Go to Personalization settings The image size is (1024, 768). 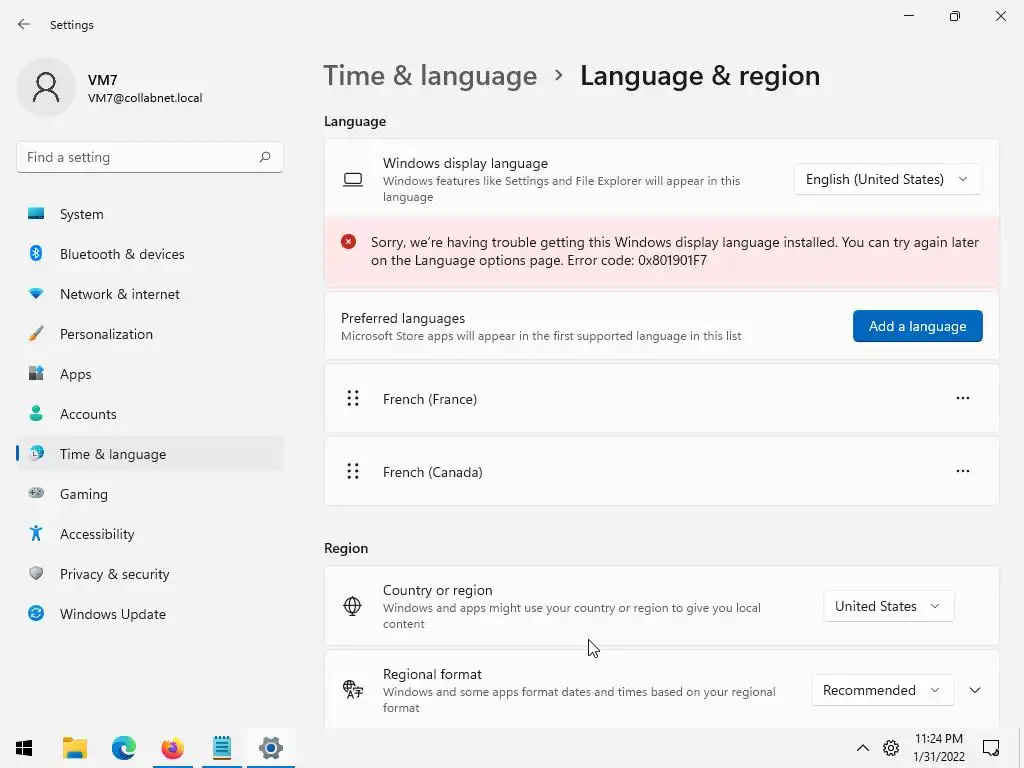[150, 334]
